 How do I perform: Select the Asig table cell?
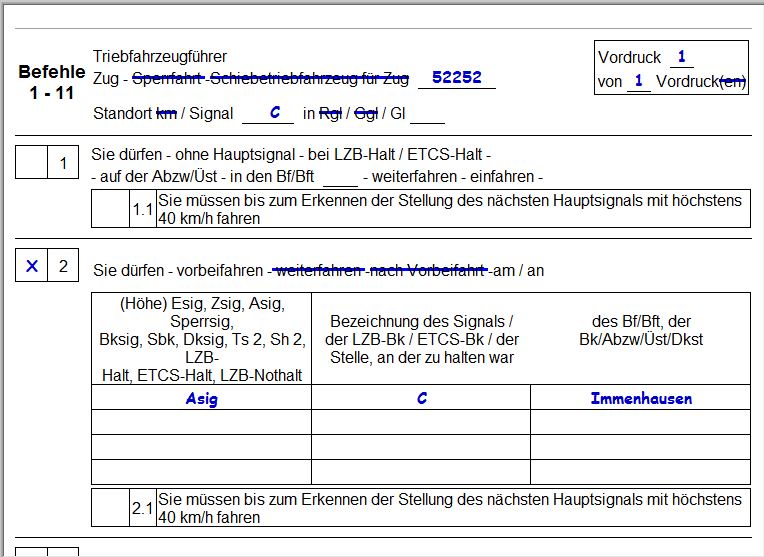tap(201, 398)
